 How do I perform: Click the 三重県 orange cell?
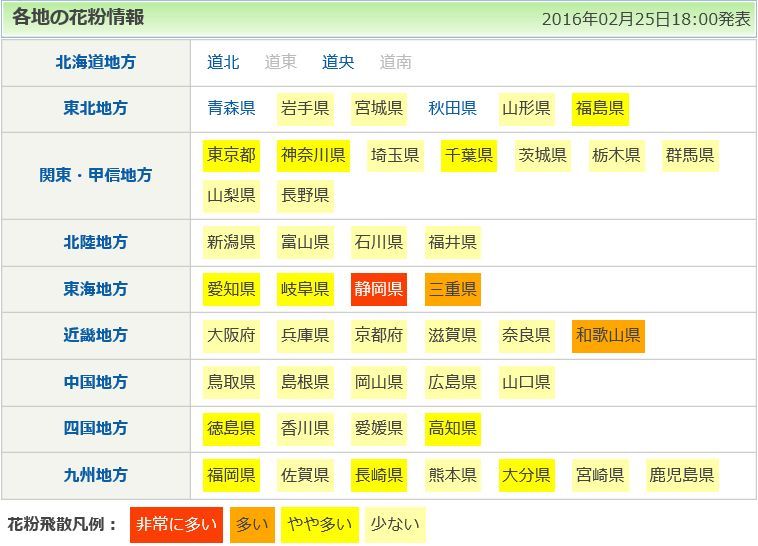coord(452,289)
